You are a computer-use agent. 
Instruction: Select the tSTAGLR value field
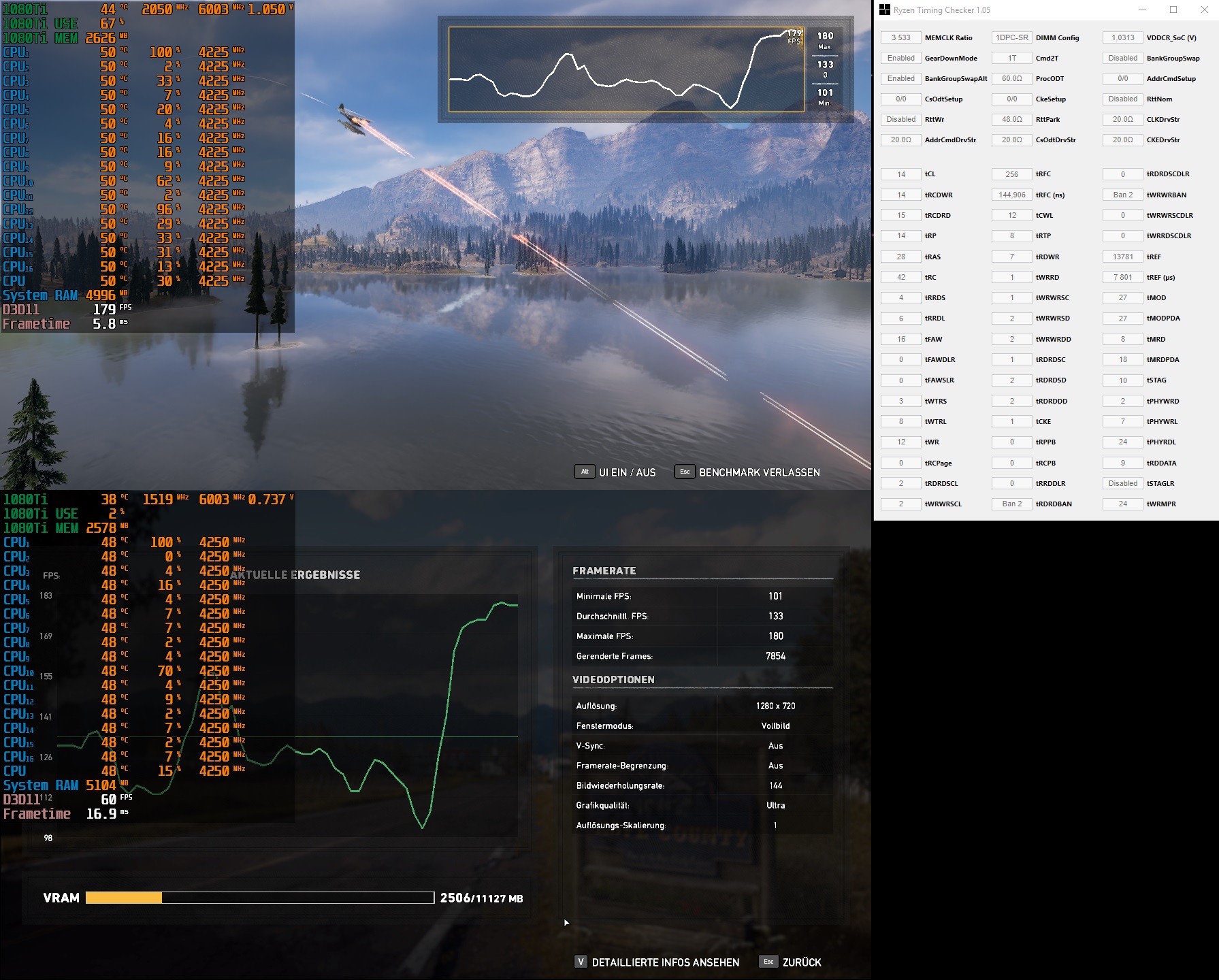1123,483
